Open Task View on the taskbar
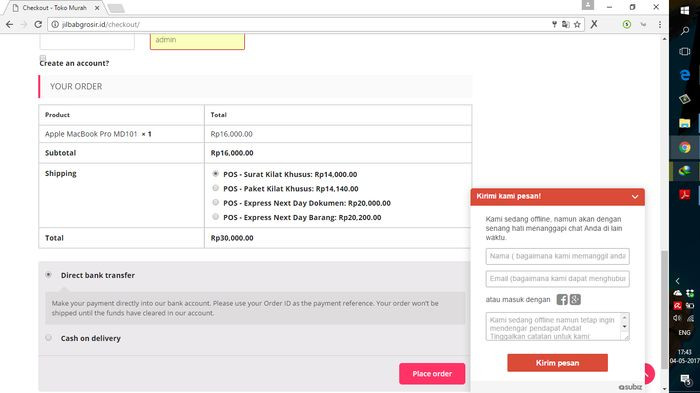 tap(684, 52)
